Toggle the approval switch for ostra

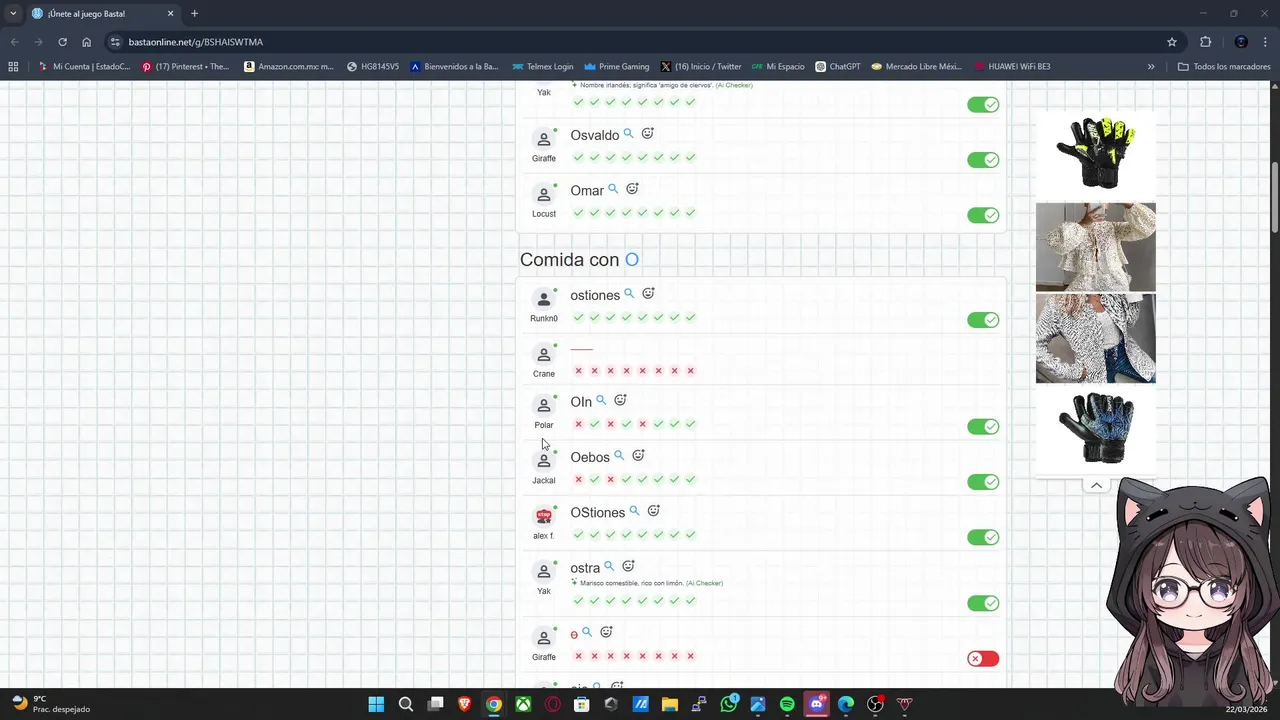coord(983,603)
